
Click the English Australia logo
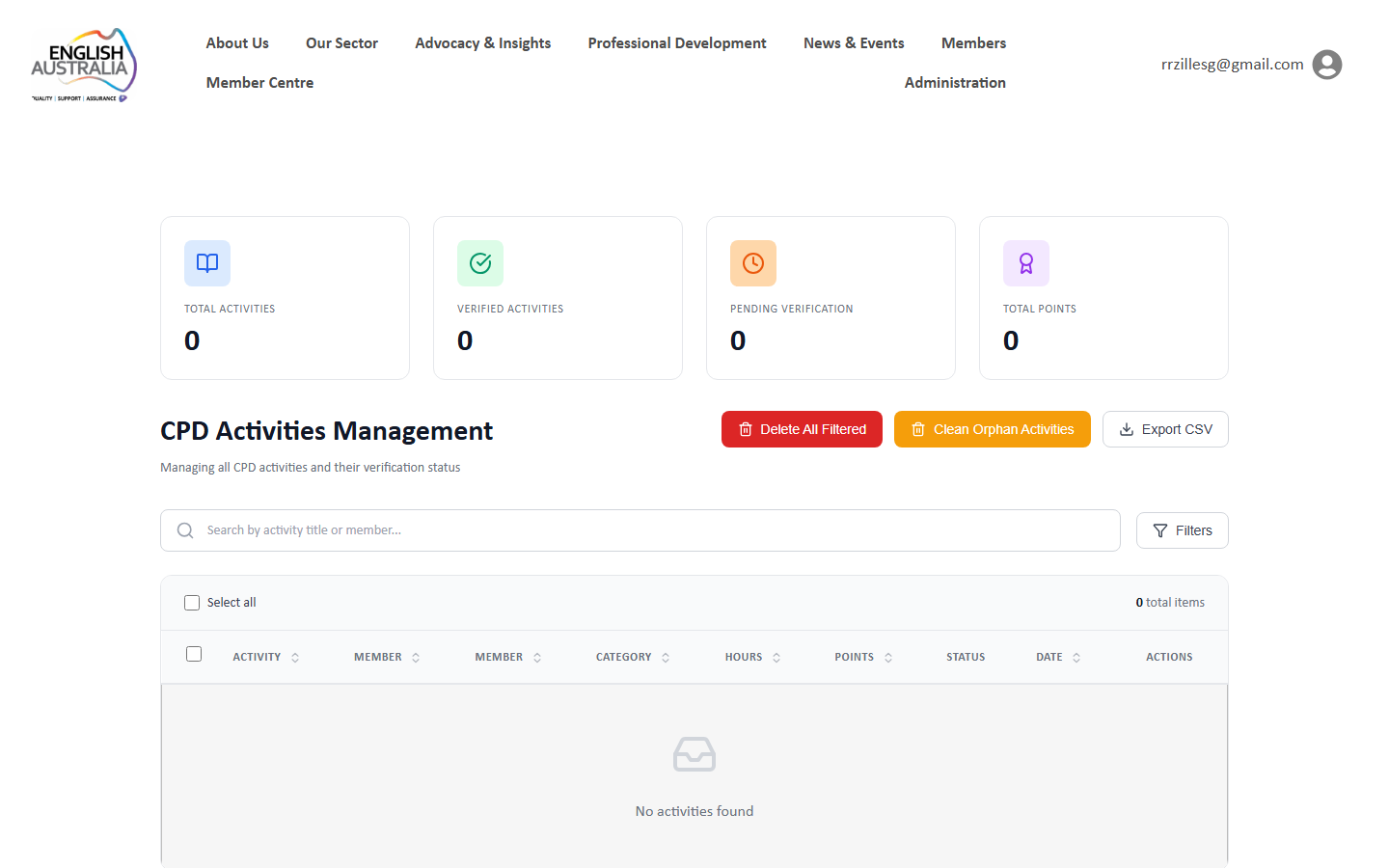[84, 65]
